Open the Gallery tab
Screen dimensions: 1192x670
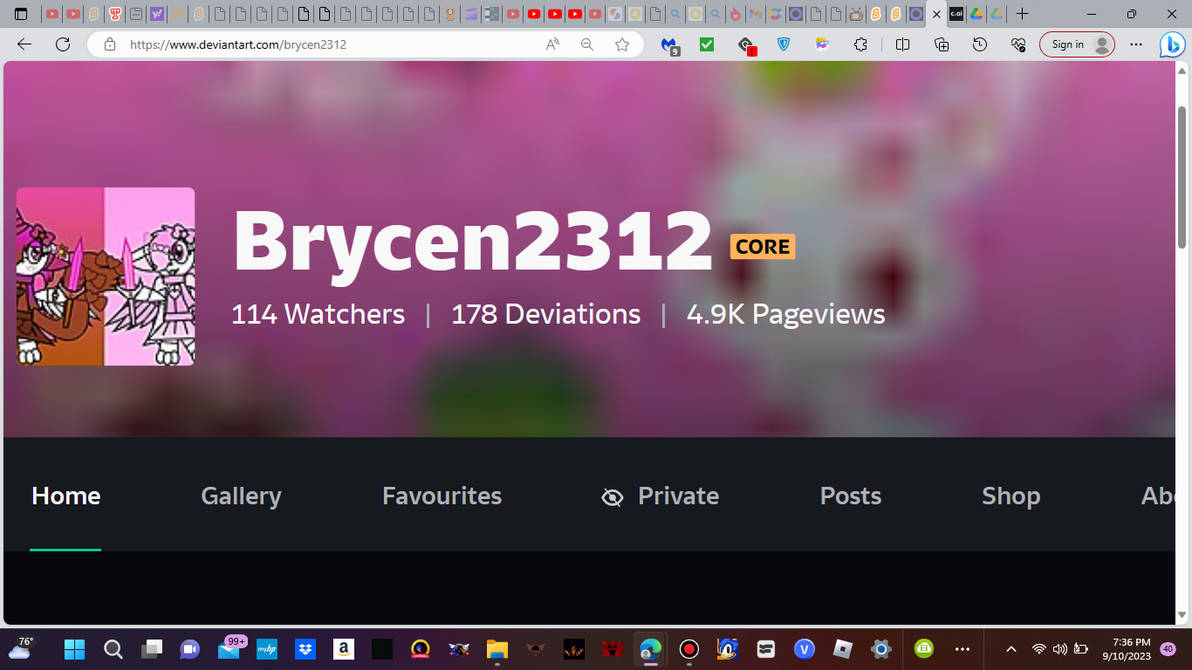coord(241,496)
